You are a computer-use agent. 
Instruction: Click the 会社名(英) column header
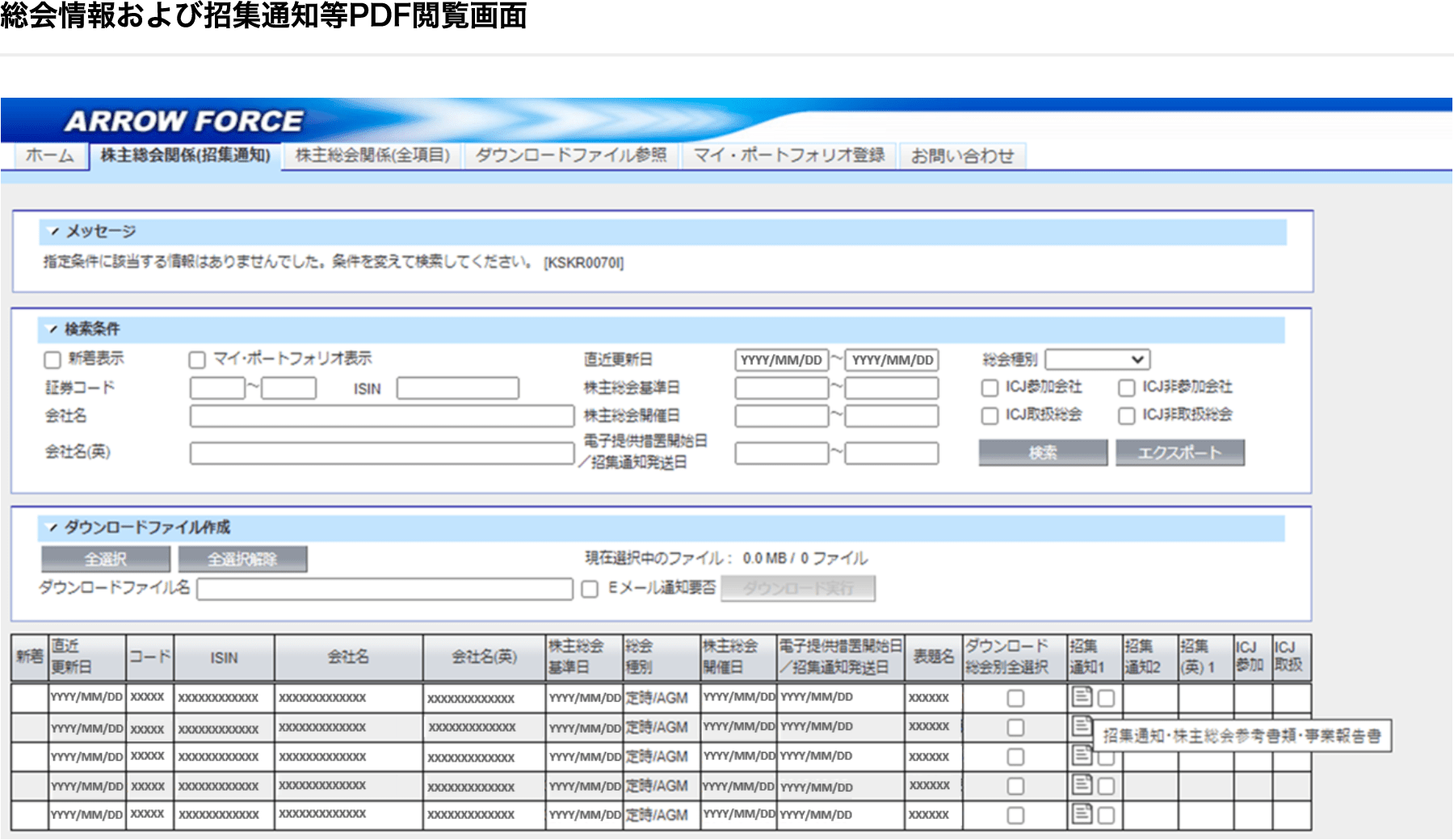pyautogui.click(x=485, y=657)
